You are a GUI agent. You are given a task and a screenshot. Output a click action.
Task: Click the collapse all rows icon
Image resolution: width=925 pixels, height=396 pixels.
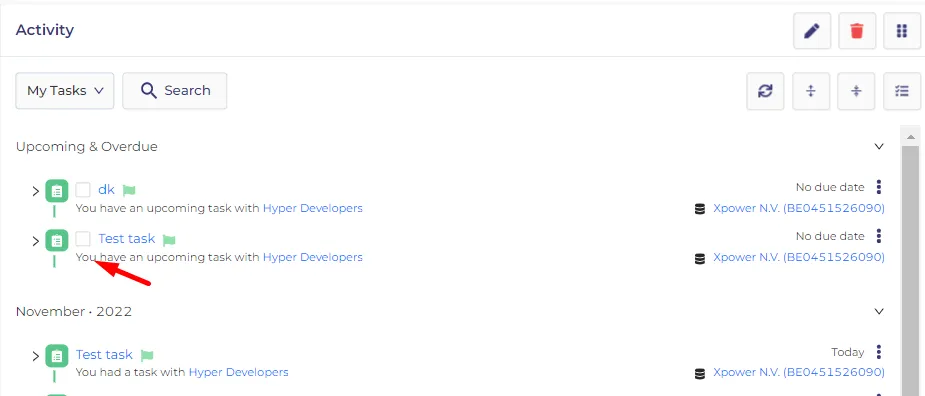point(856,91)
